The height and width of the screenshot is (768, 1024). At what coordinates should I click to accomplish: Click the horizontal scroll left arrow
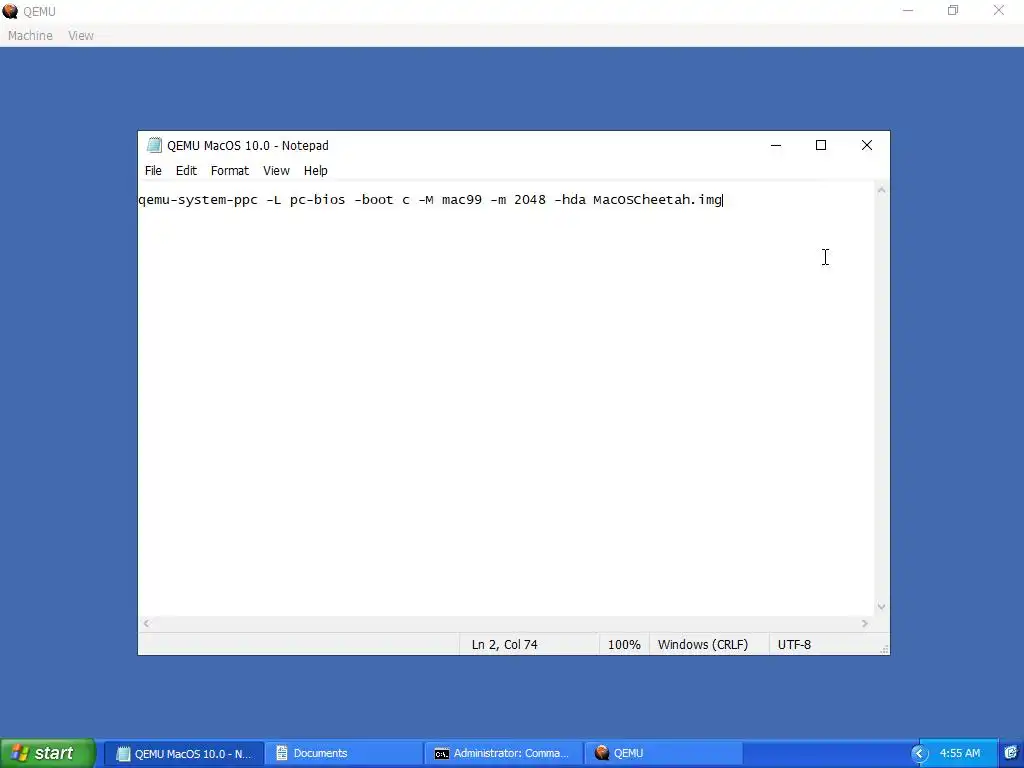tap(146, 624)
